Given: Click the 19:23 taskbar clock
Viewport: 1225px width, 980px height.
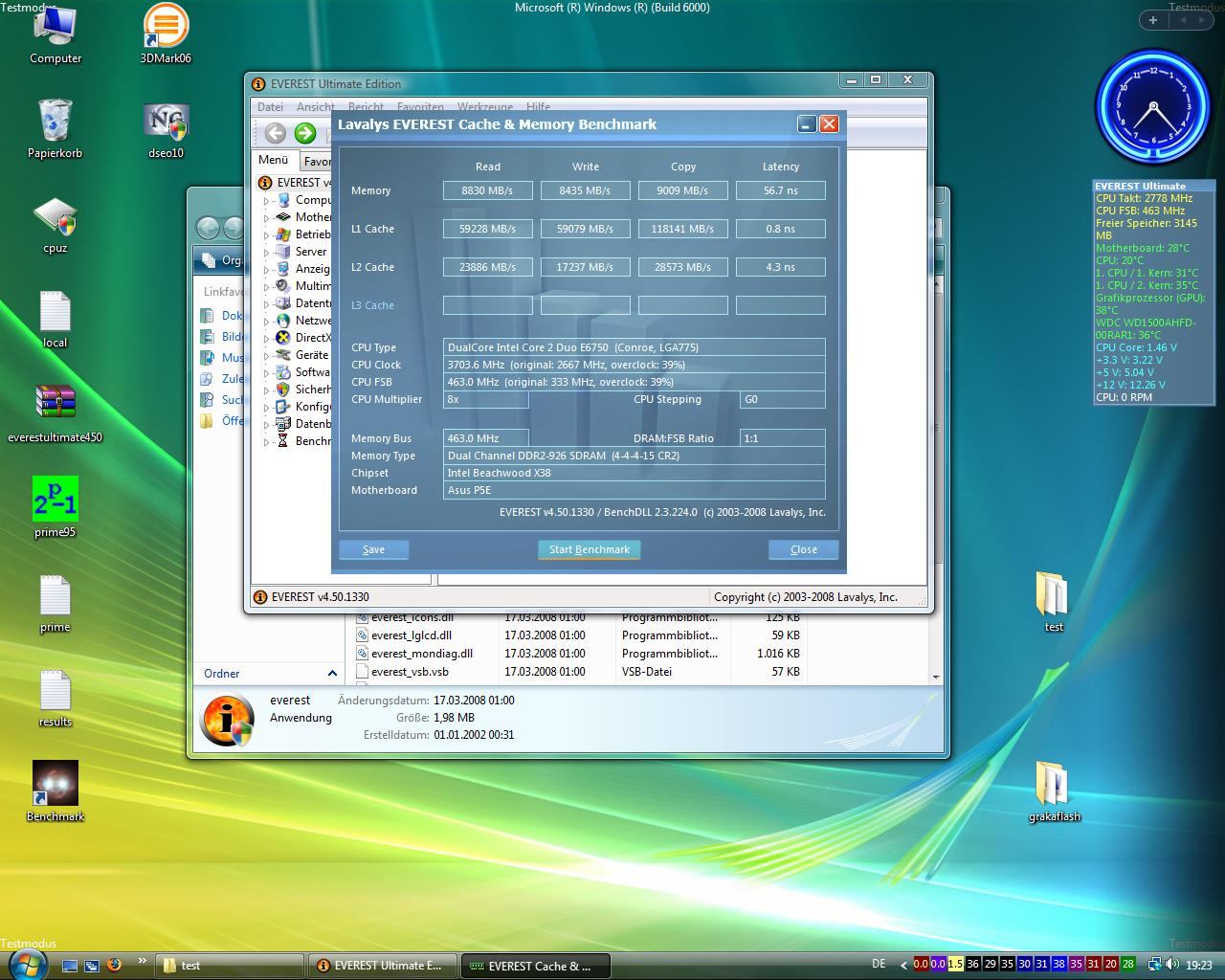Looking at the screenshot, I should [1198, 965].
